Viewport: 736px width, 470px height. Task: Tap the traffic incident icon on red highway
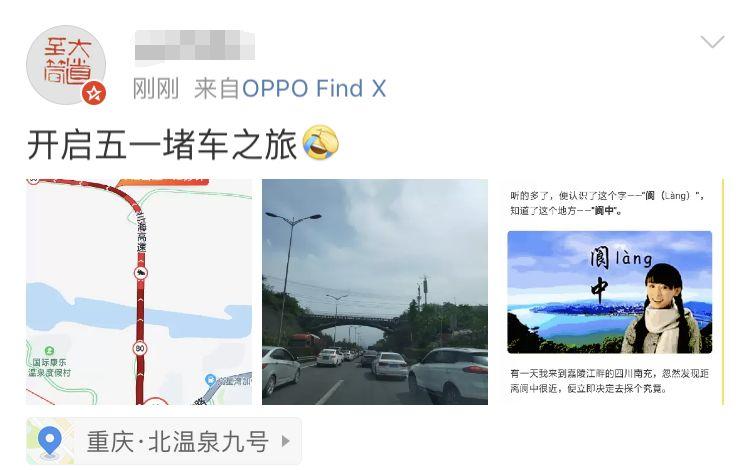click(x=140, y=273)
